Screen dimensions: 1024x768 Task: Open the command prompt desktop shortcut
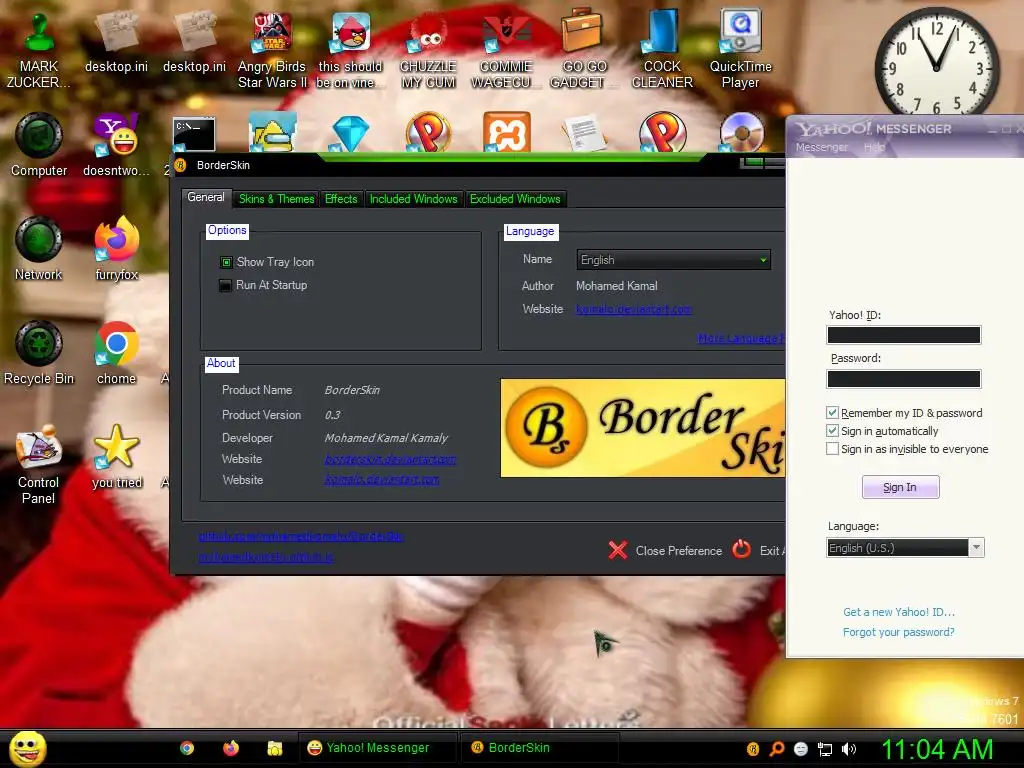click(194, 134)
